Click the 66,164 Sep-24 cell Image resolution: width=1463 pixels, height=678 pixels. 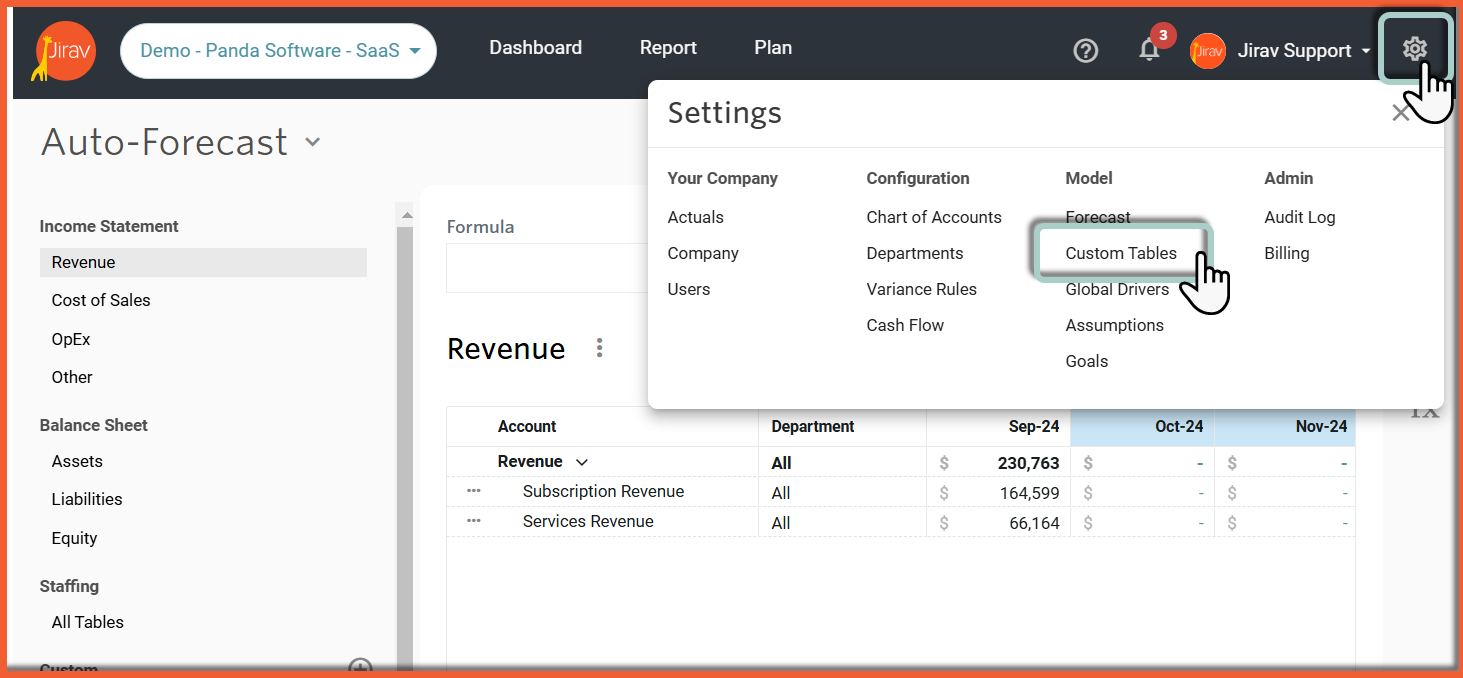(x=998, y=522)
